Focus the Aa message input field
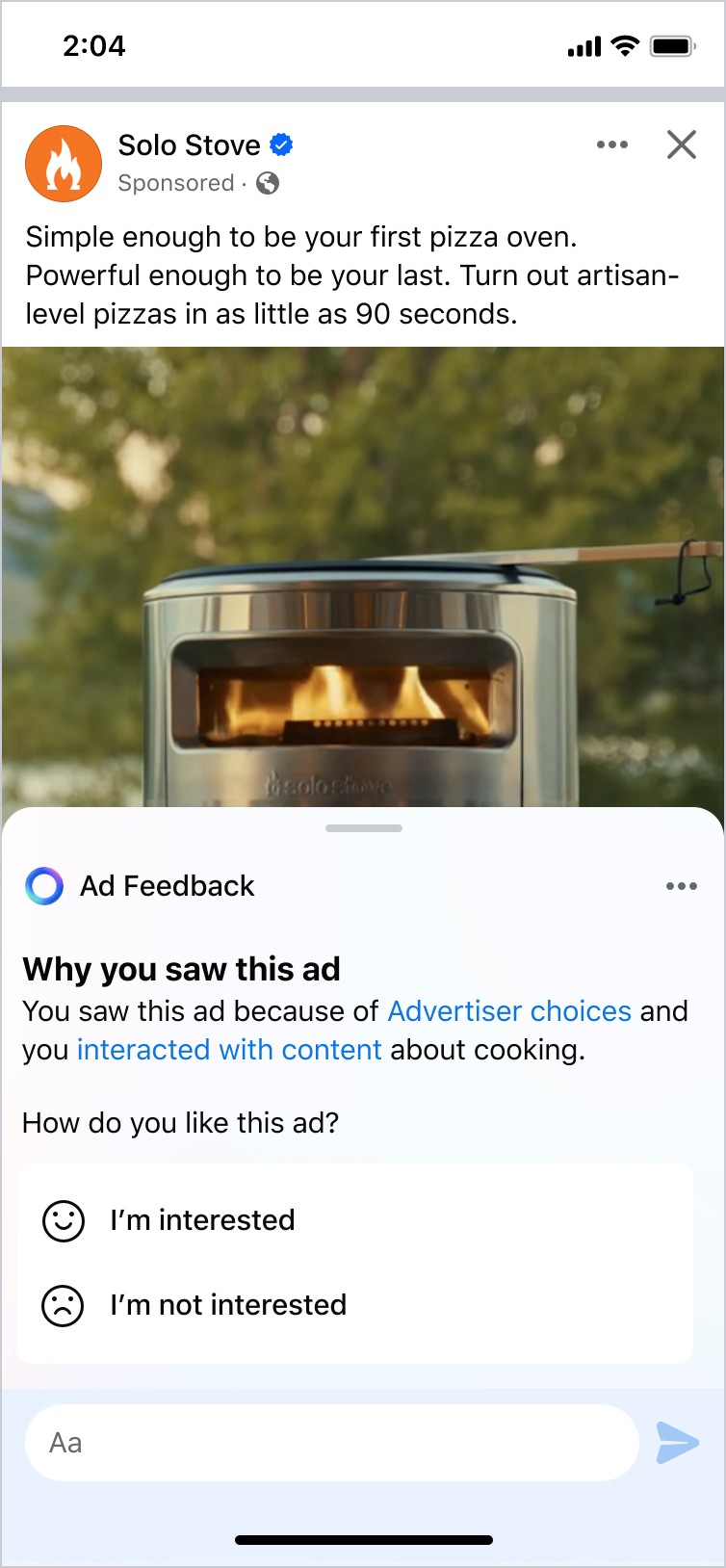Image resolution: width=726 pixels, height=1568 pixels. coord(332,1443)
